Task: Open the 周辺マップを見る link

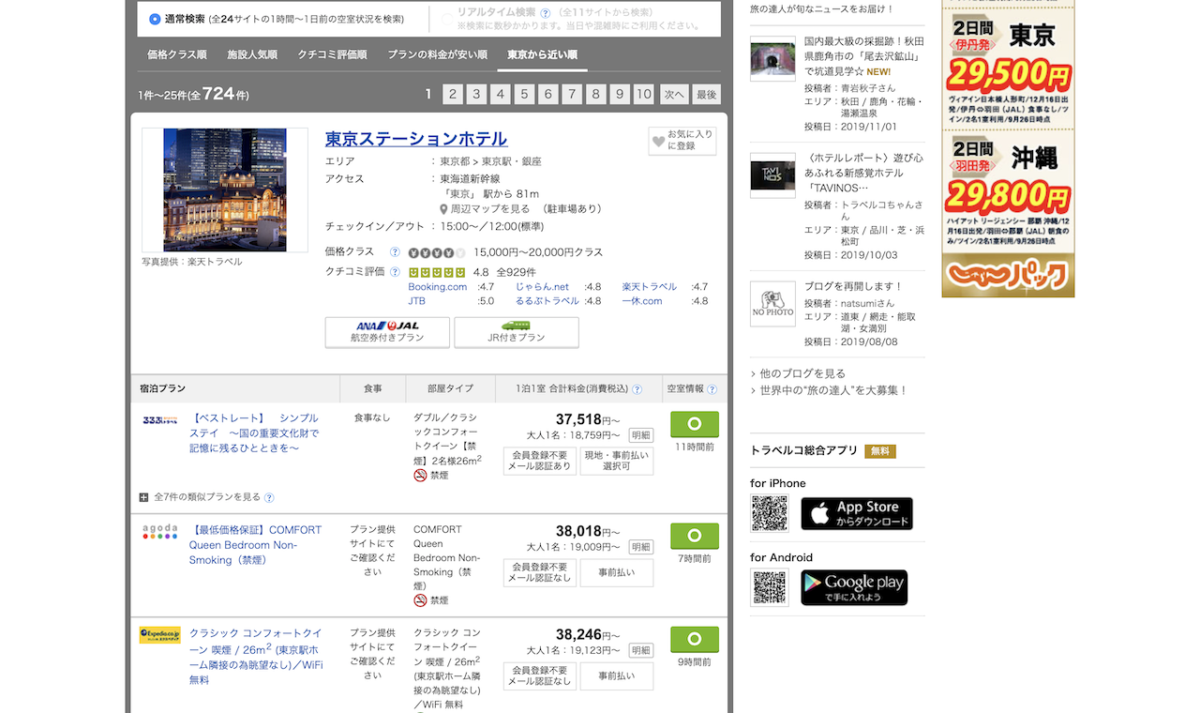Action: tap(490, 209)
